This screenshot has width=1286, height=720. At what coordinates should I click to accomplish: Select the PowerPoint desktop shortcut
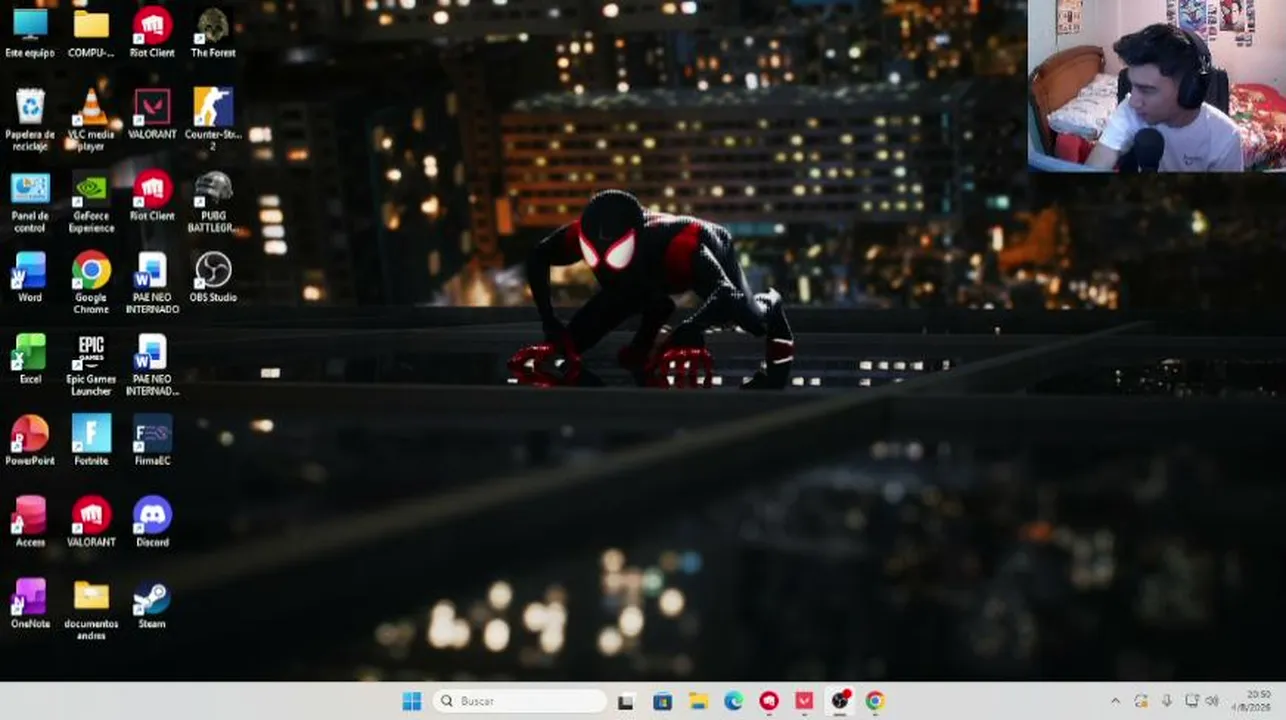point(30,440)
